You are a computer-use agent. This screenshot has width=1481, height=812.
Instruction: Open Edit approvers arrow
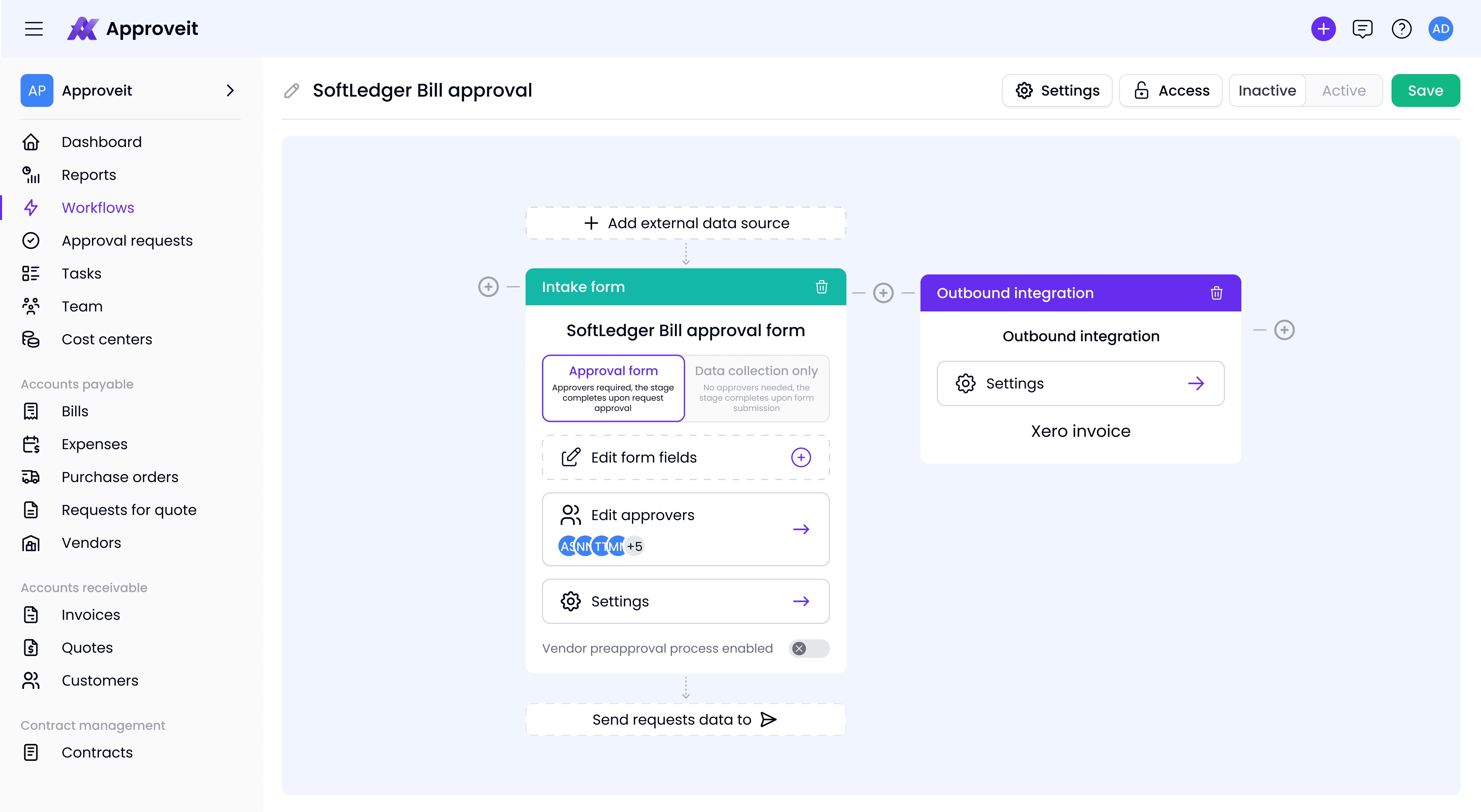coord(801,529)
